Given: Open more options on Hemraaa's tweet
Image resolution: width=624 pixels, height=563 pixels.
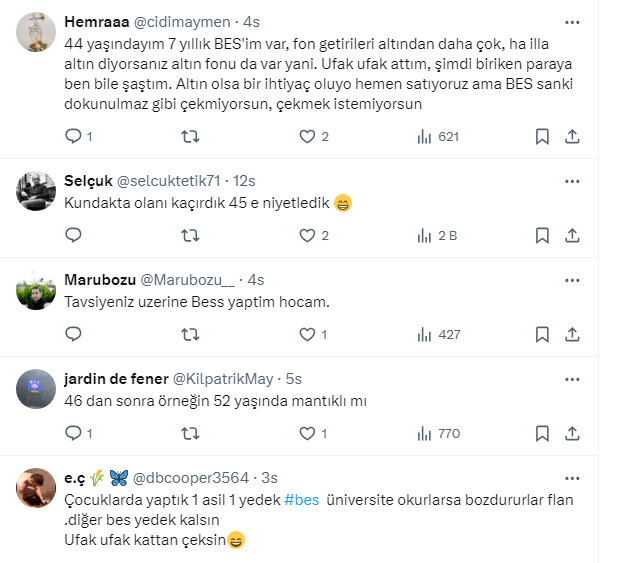Looking at the screenshot, I should pyautogui.click(x=572, y=21).
